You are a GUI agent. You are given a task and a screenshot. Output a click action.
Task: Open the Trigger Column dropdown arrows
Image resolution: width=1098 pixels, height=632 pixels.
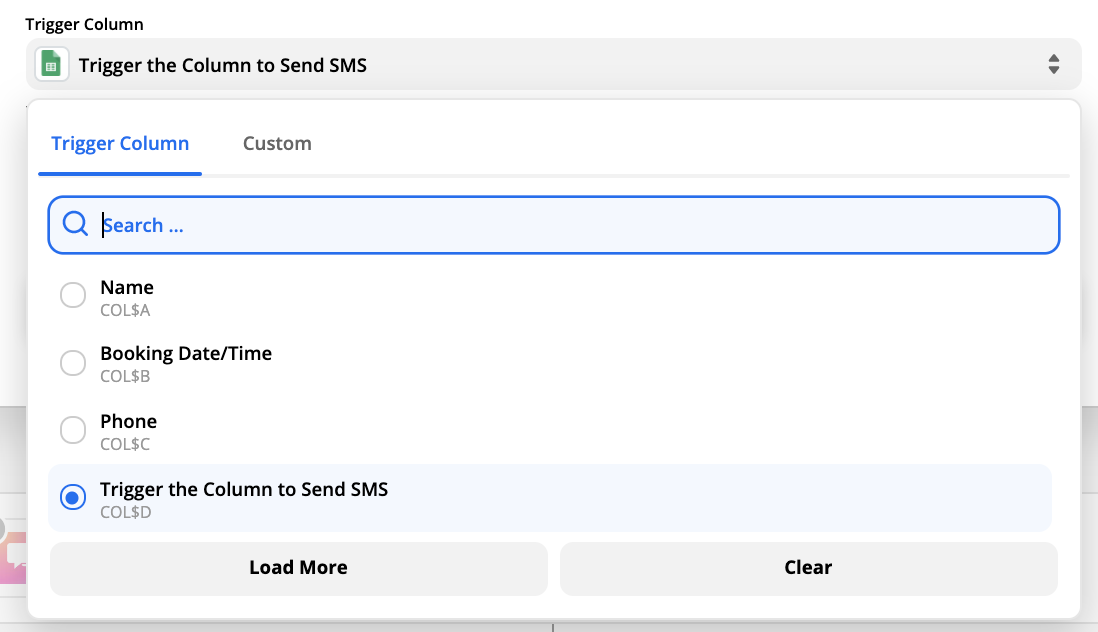click(x=1053, y=64)
